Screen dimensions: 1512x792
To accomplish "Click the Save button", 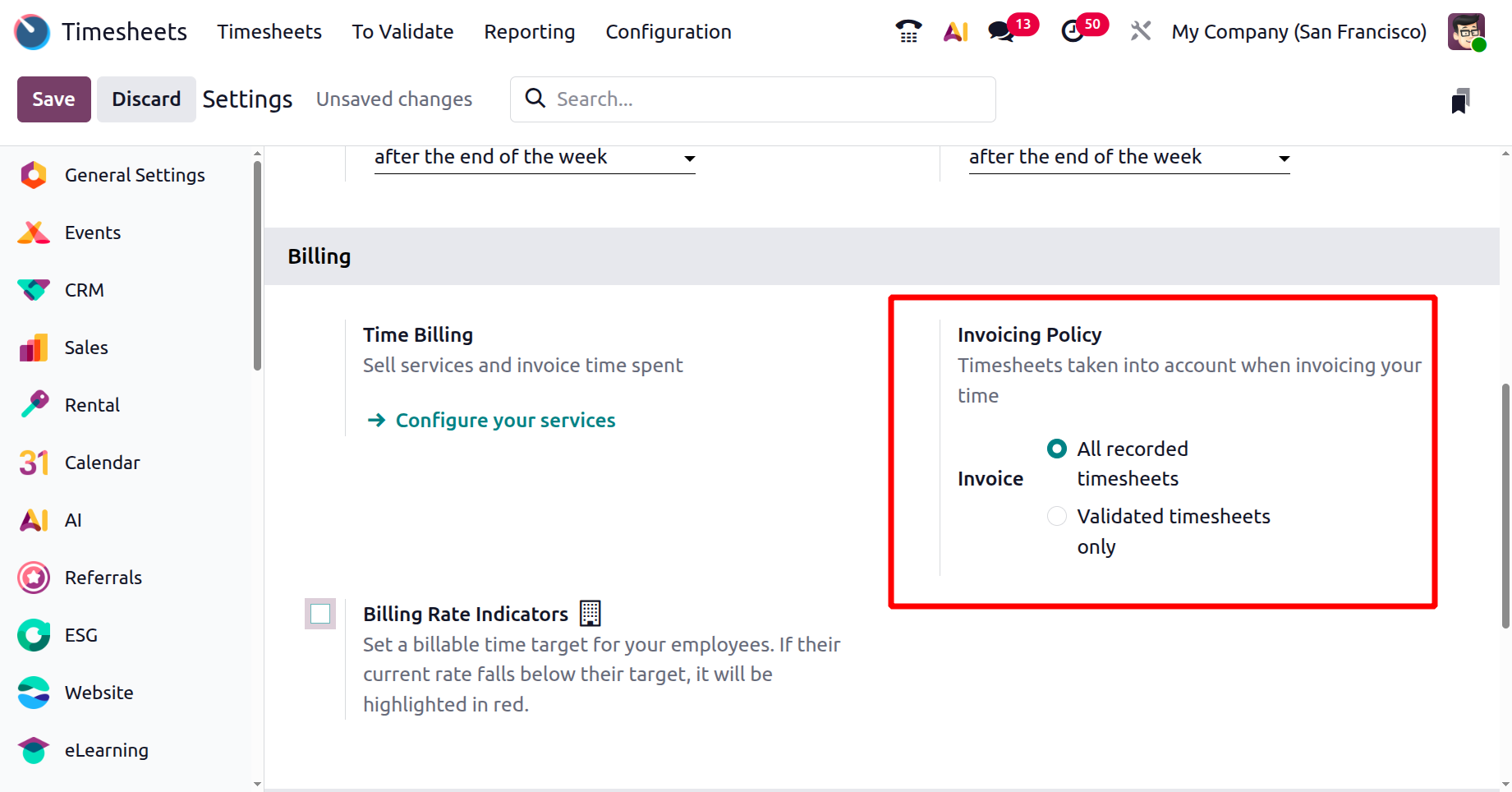I will (53, 99).
